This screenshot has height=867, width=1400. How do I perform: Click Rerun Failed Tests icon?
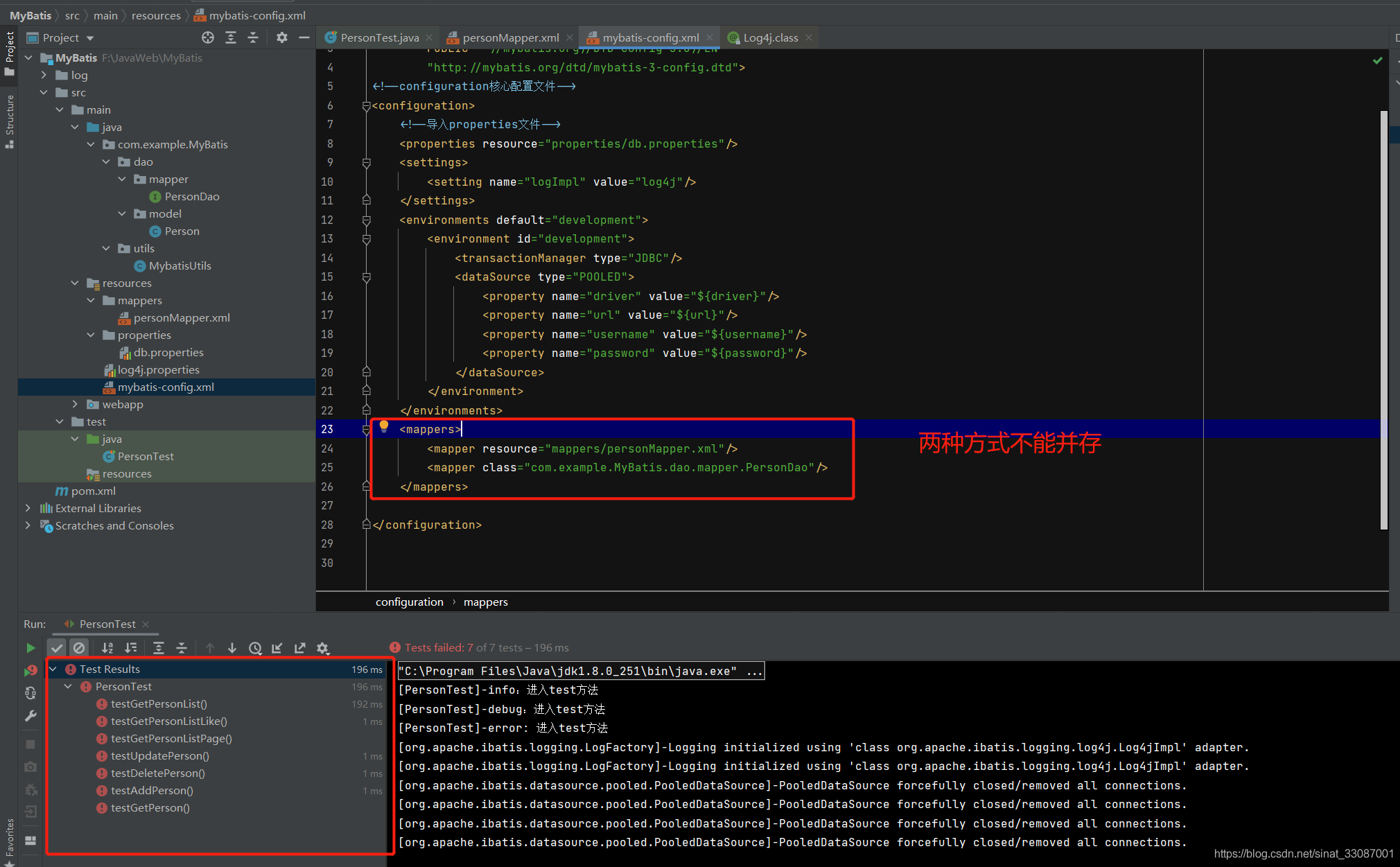(x=30, y=670)
